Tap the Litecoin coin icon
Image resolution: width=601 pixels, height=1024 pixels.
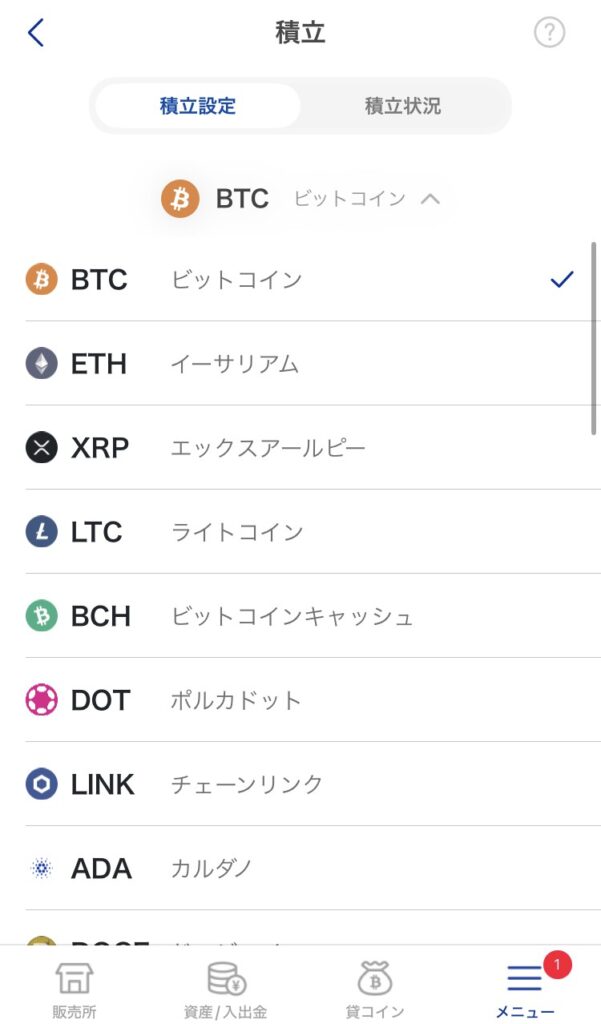tap(42, 532)
